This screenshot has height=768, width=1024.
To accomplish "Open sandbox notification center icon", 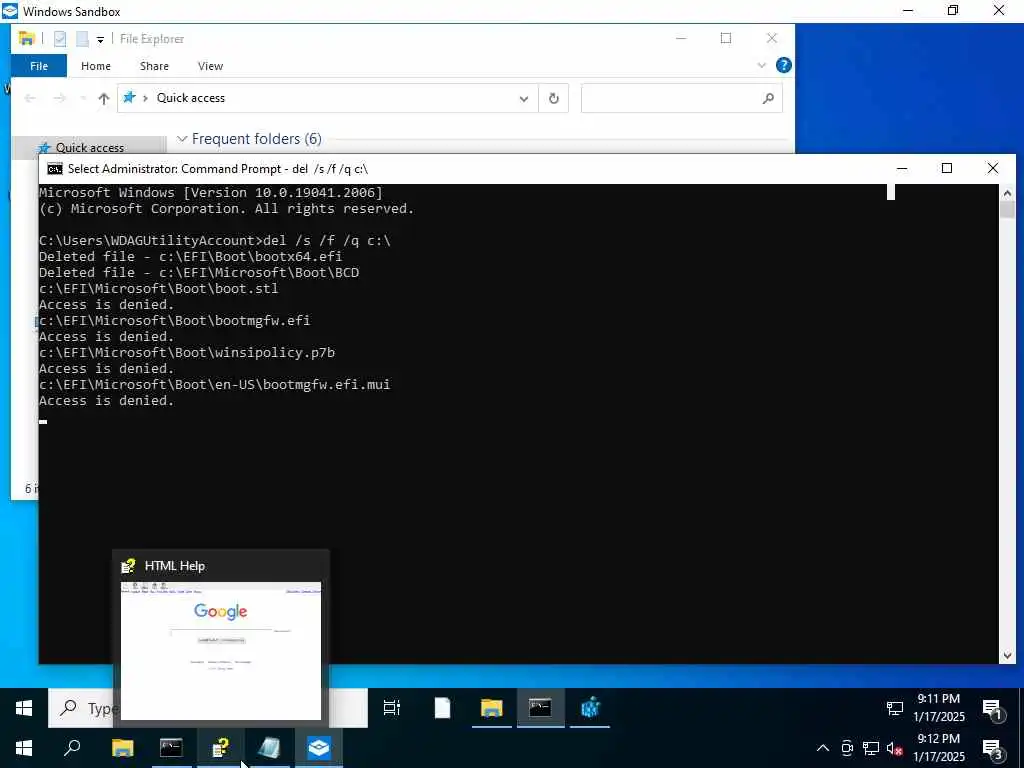I will (993, 709).
